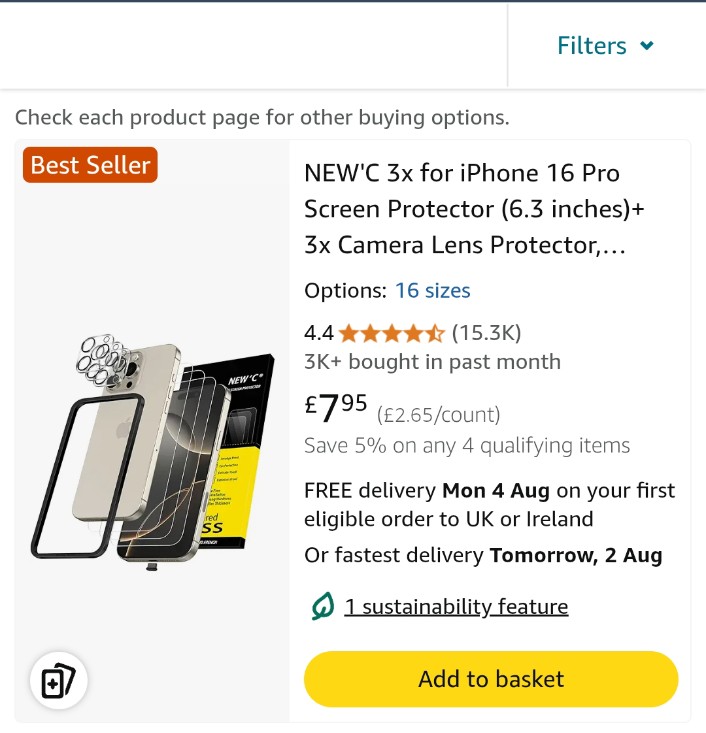
Task: Click the orange star rating icons
Action: coord(391,334)
